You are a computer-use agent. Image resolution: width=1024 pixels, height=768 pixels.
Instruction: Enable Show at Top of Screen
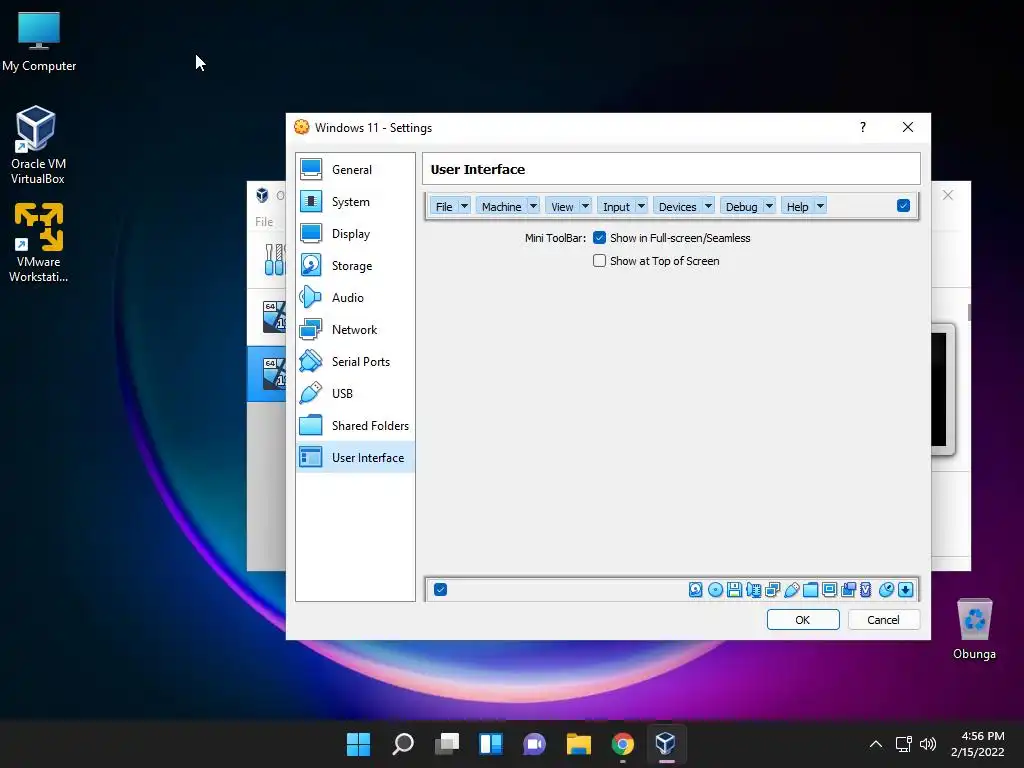[x=599, y=261]
